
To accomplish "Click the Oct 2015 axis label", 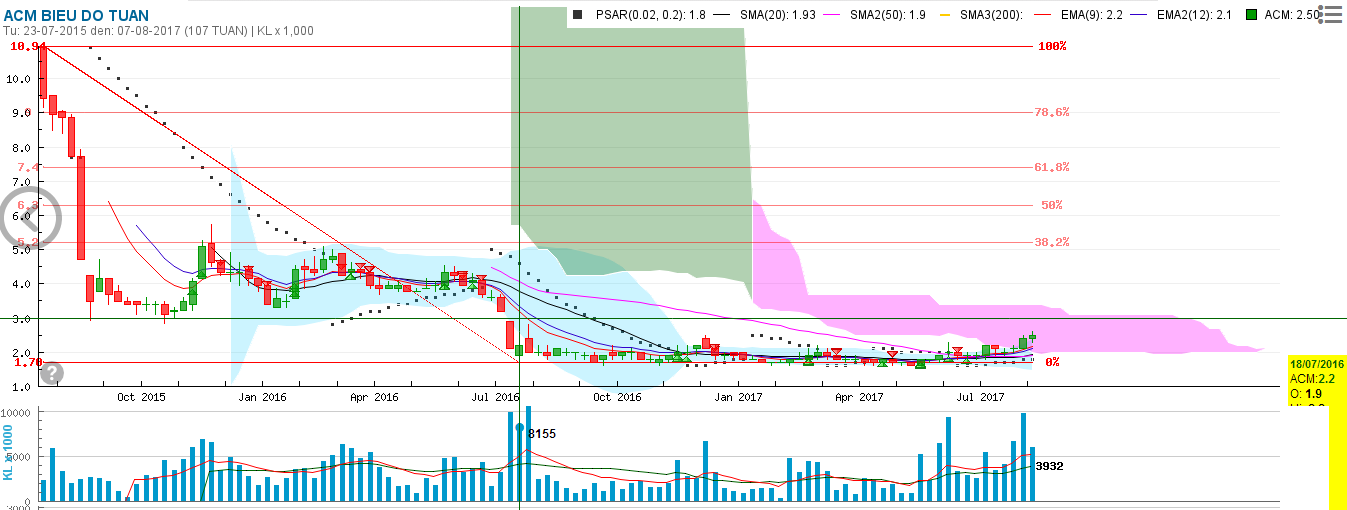I will (140, 397).
